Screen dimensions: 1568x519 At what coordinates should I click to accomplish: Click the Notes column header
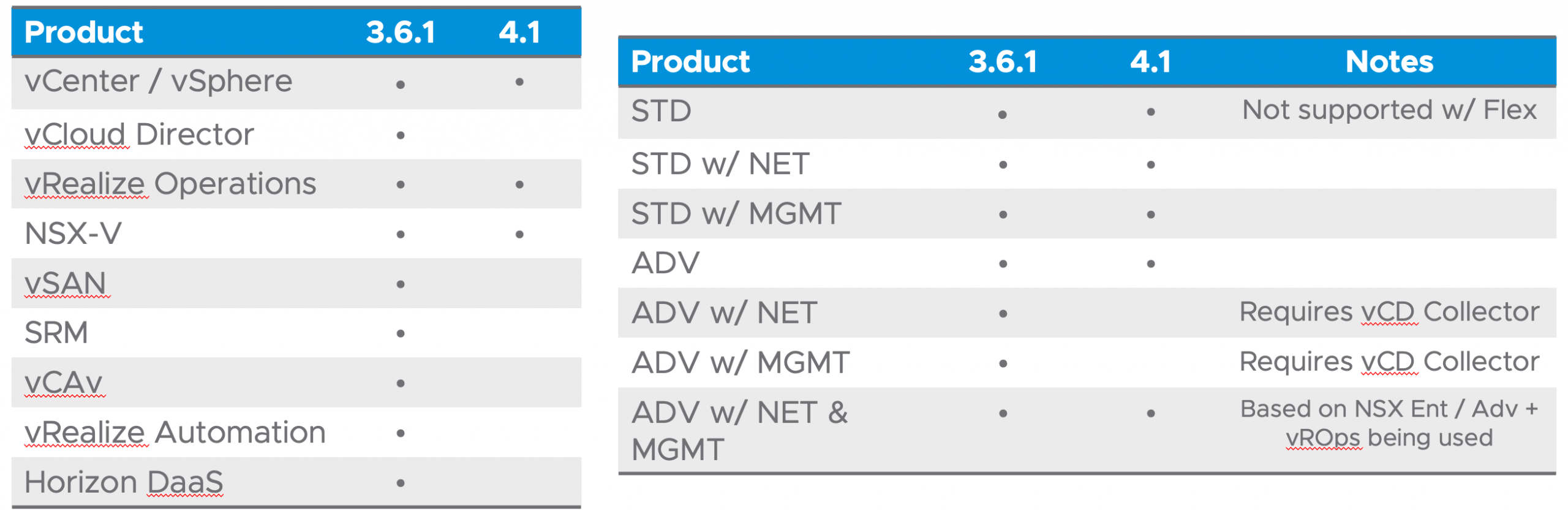[x=1389, y=61]
